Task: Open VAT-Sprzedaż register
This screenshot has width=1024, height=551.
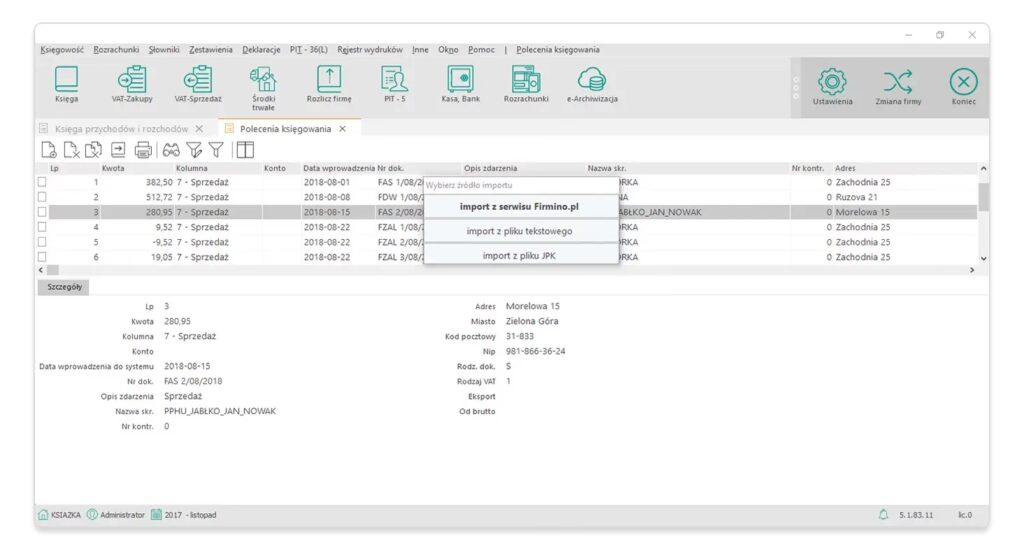Action: tap(198, 80)
